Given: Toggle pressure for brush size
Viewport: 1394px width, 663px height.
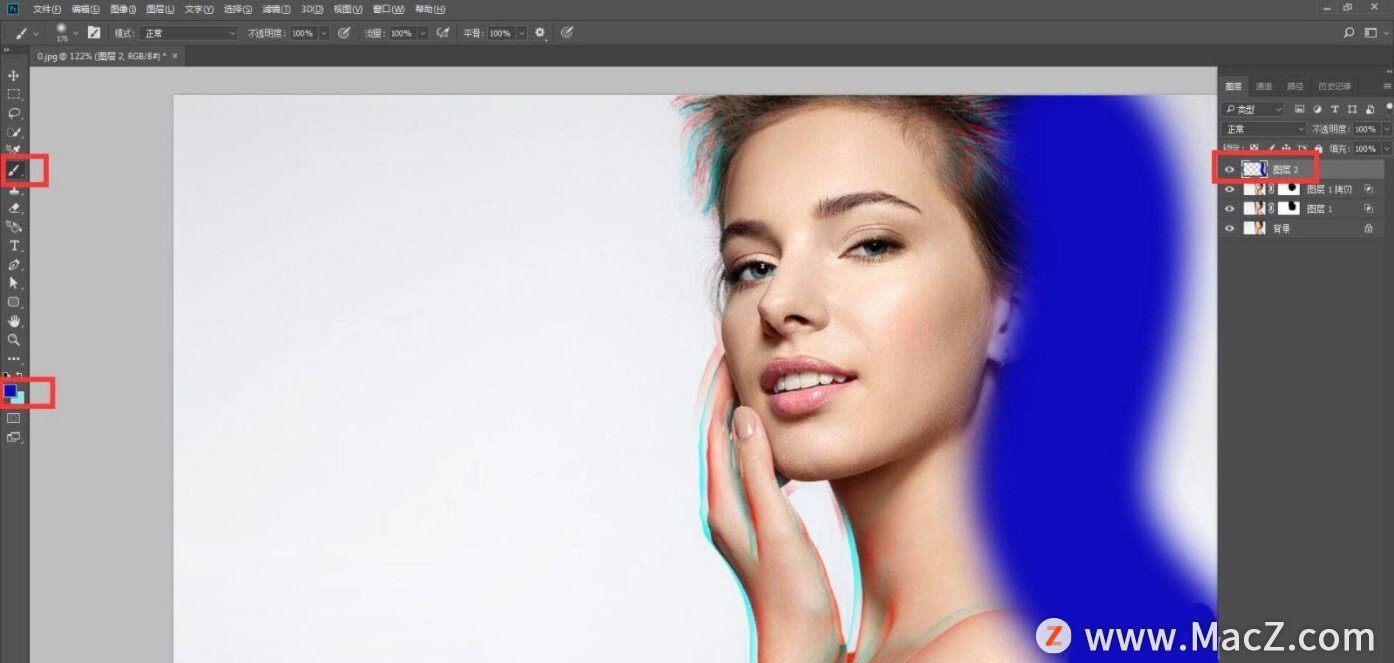Looking at the screenshot, I should (x=567, y=33).
